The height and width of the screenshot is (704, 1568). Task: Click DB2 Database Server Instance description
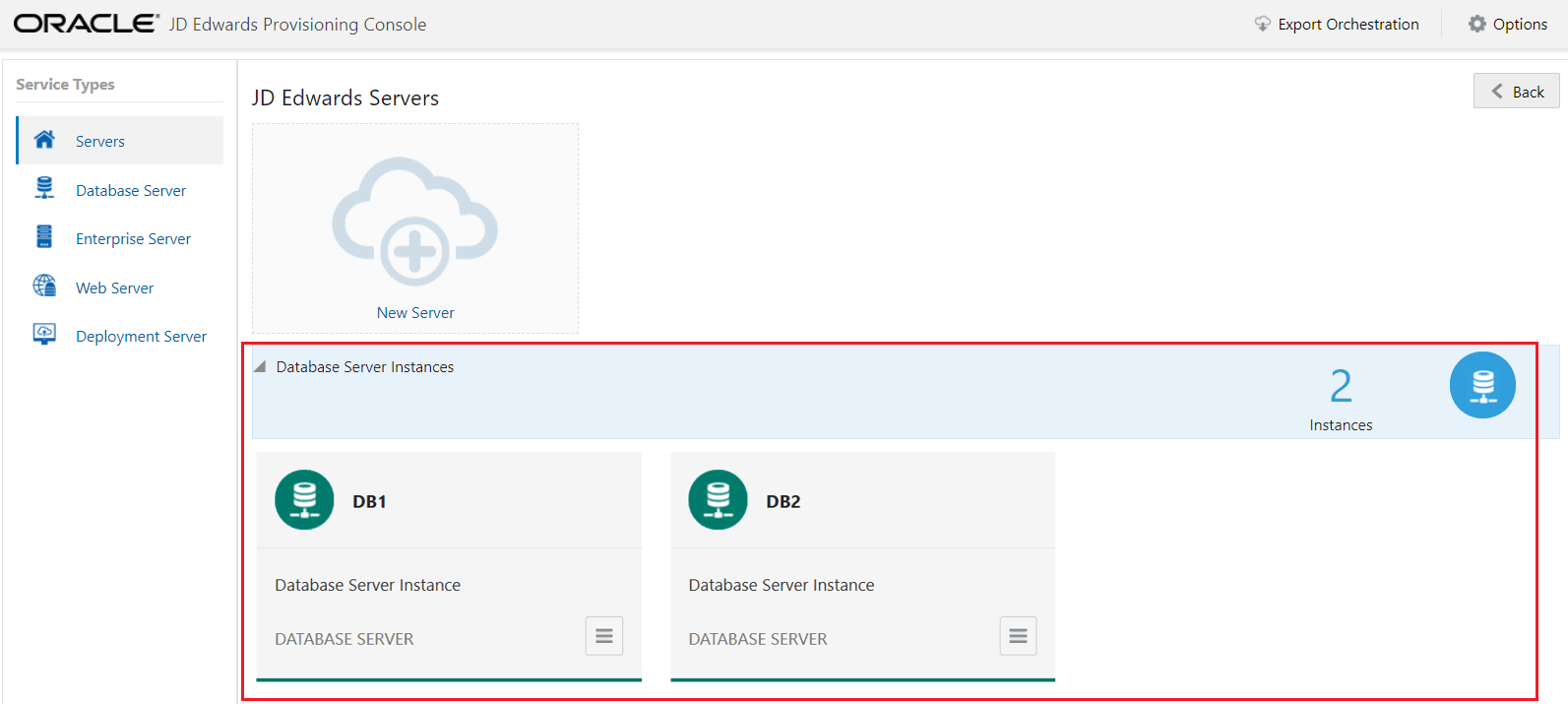782,585
